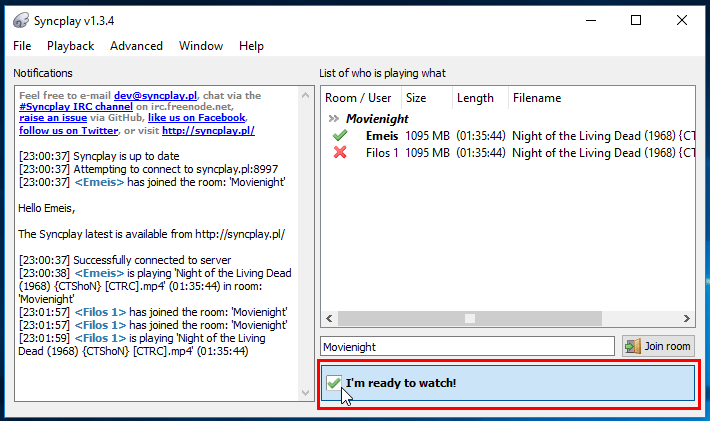Open the raise an issue link
Screen dimensions: 710x421
tap(53, 118)
